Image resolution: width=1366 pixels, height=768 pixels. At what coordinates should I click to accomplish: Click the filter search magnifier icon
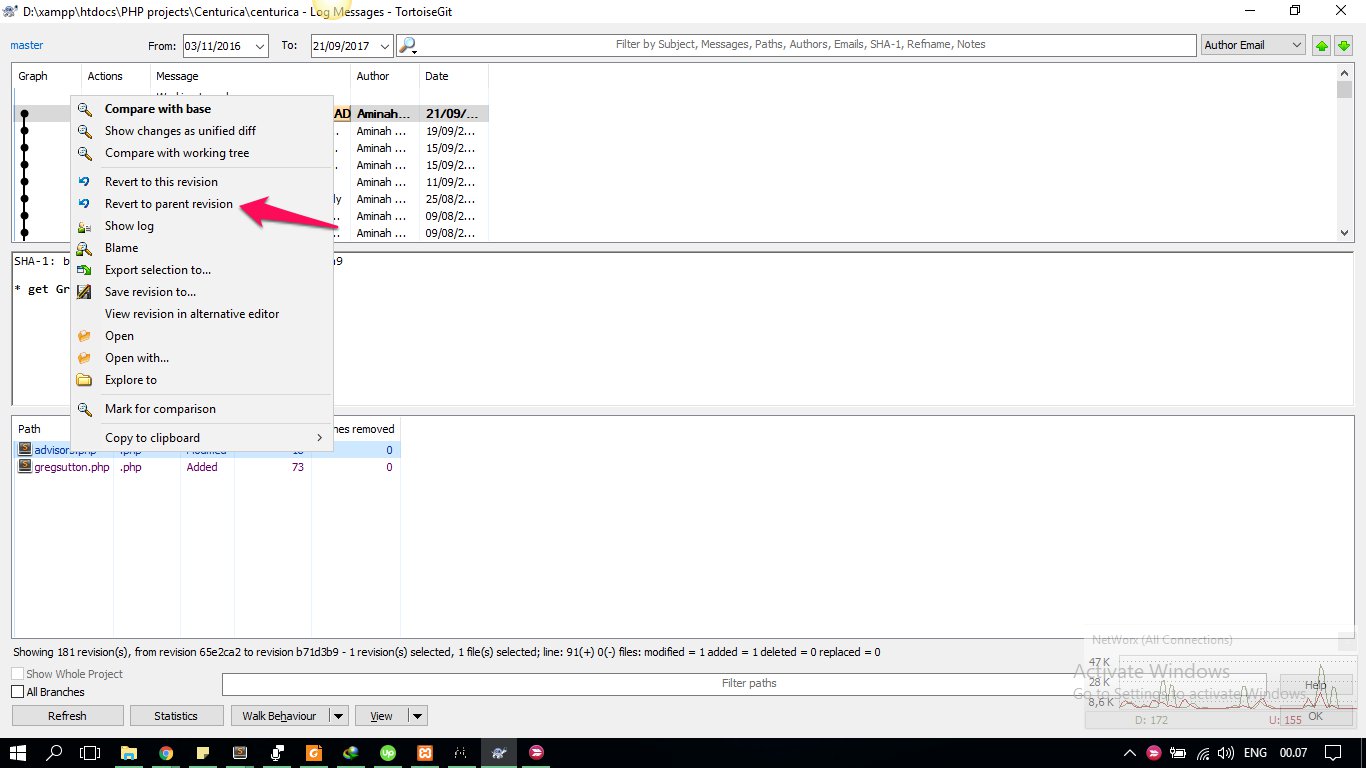coord(407,45)
